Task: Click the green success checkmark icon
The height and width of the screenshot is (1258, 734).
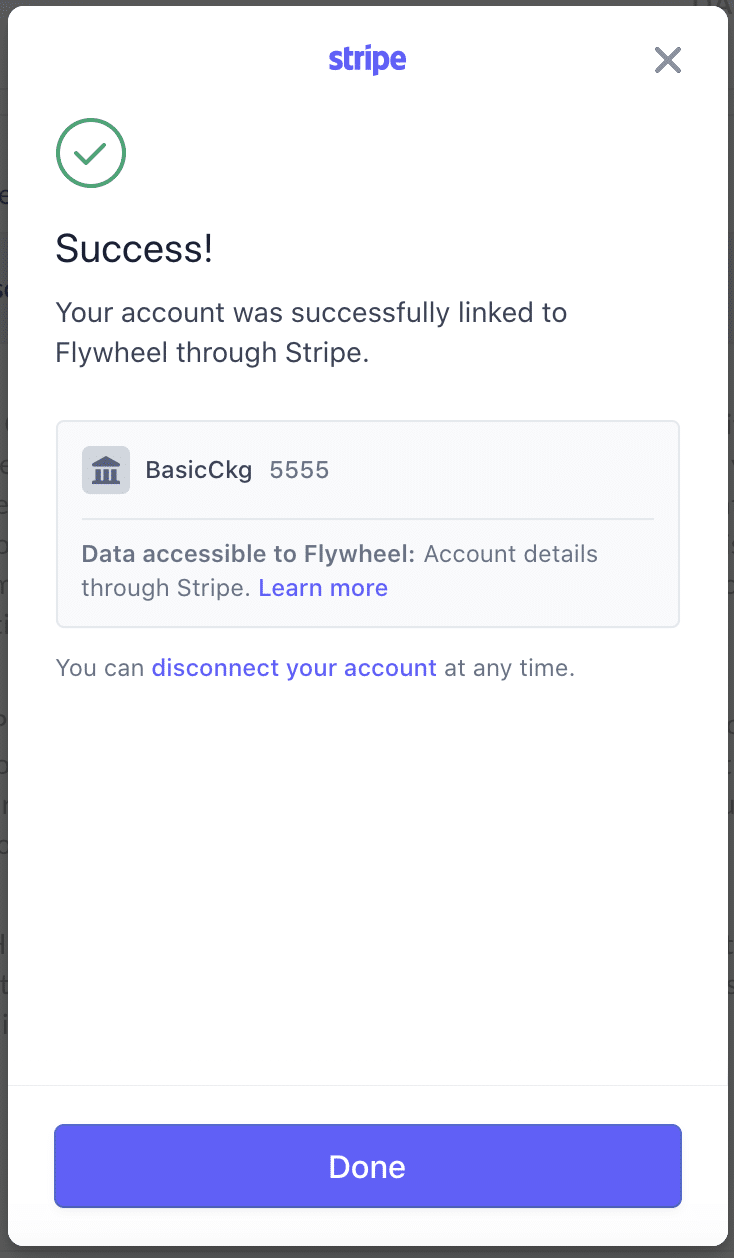Action: [x=91, y=153]
